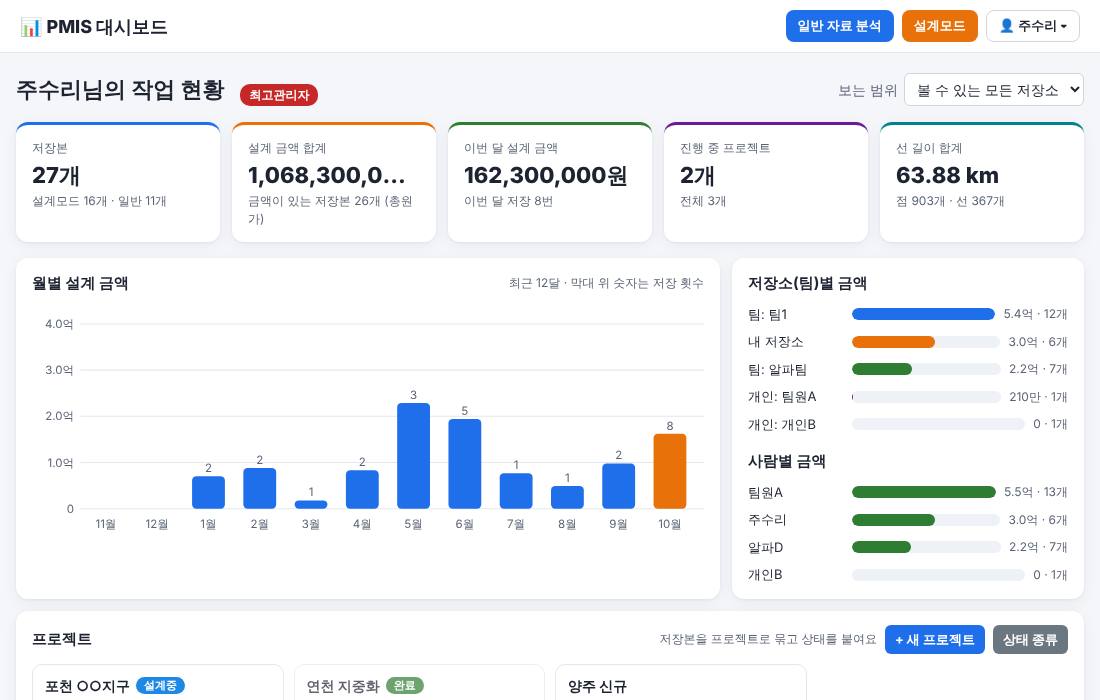The height and width of the screenshot is (700, 1100).
Task: Click the 알파D person amount bar
Action: pyautogui.click(x=881, y=547)
